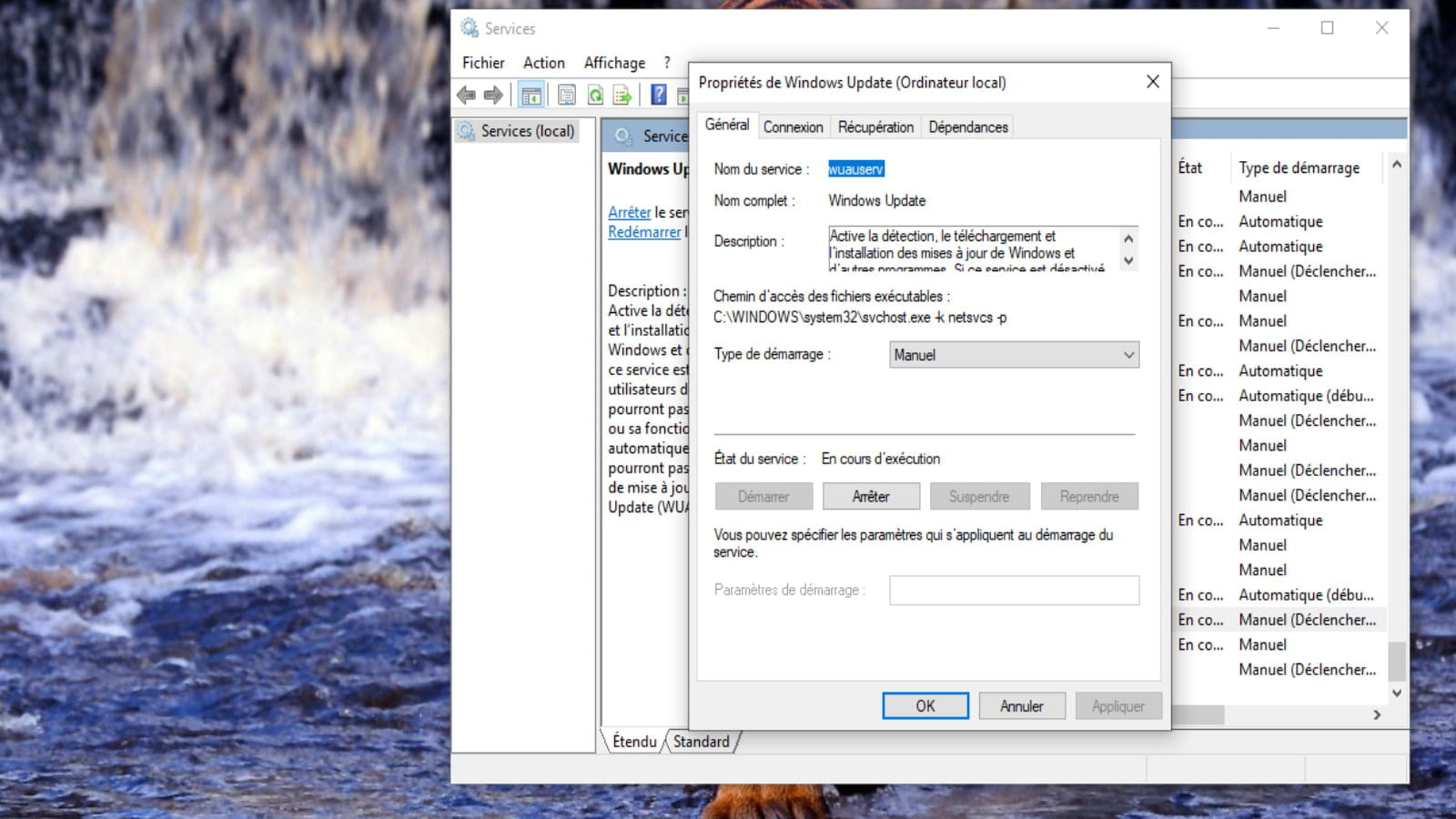
Task: Click the Arrêter button in the dialog
Action: (x=871, y=497)
